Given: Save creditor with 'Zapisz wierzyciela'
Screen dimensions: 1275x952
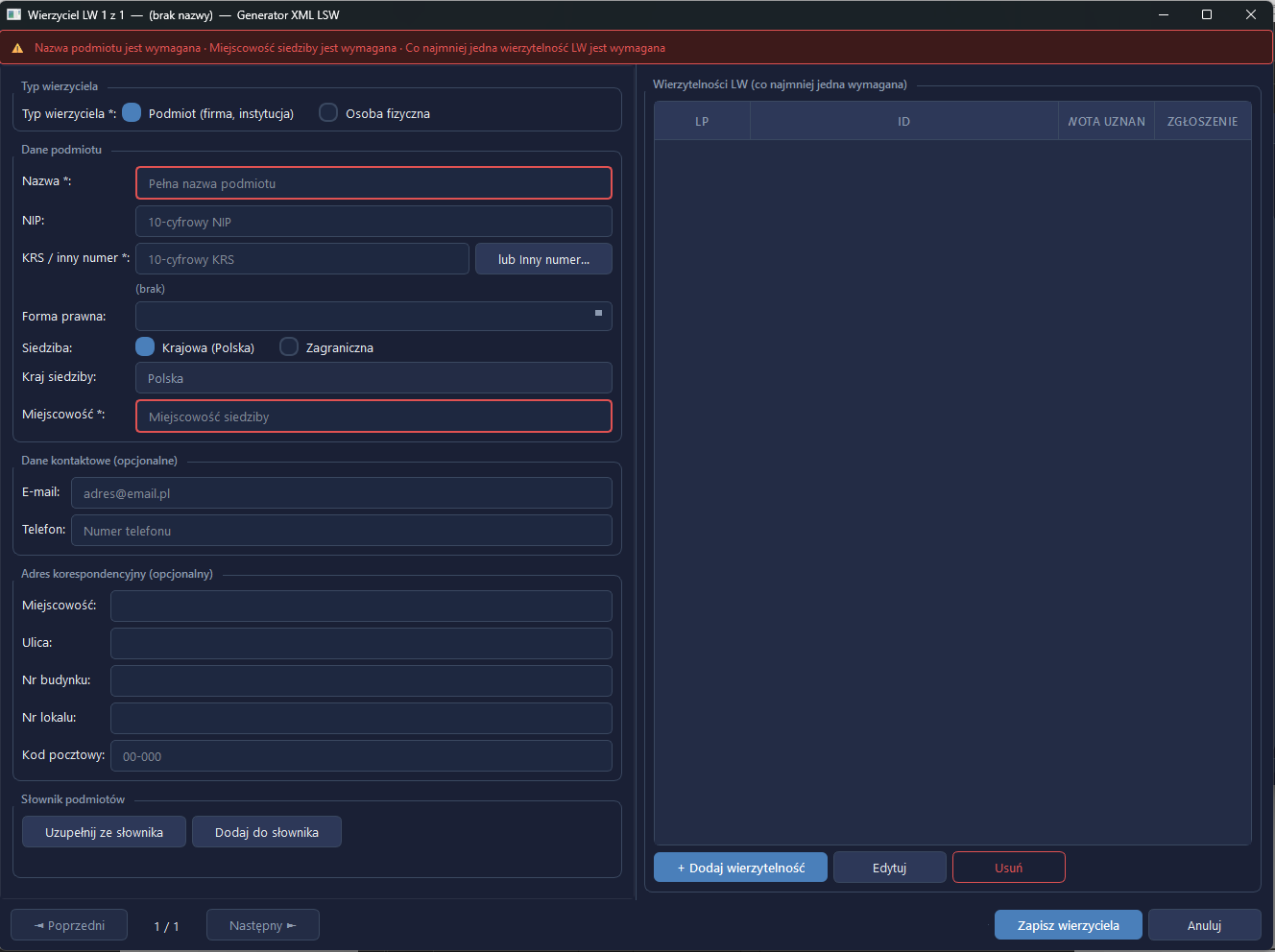Looking at the screenshot, I should click(1069, 925).
